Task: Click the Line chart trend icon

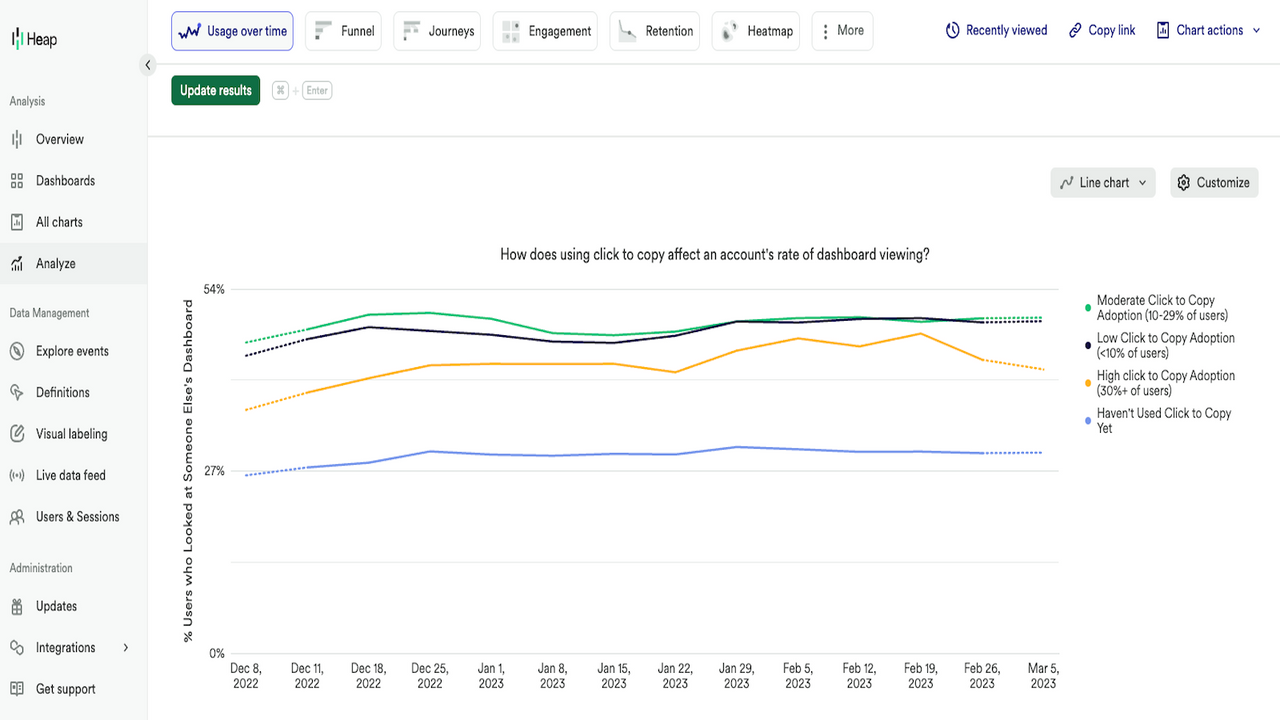Action: click(x=1067, y=183)
